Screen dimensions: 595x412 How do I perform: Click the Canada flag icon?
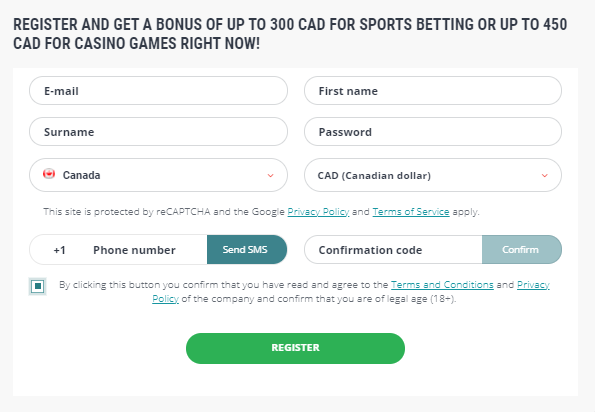coord(49,174)
